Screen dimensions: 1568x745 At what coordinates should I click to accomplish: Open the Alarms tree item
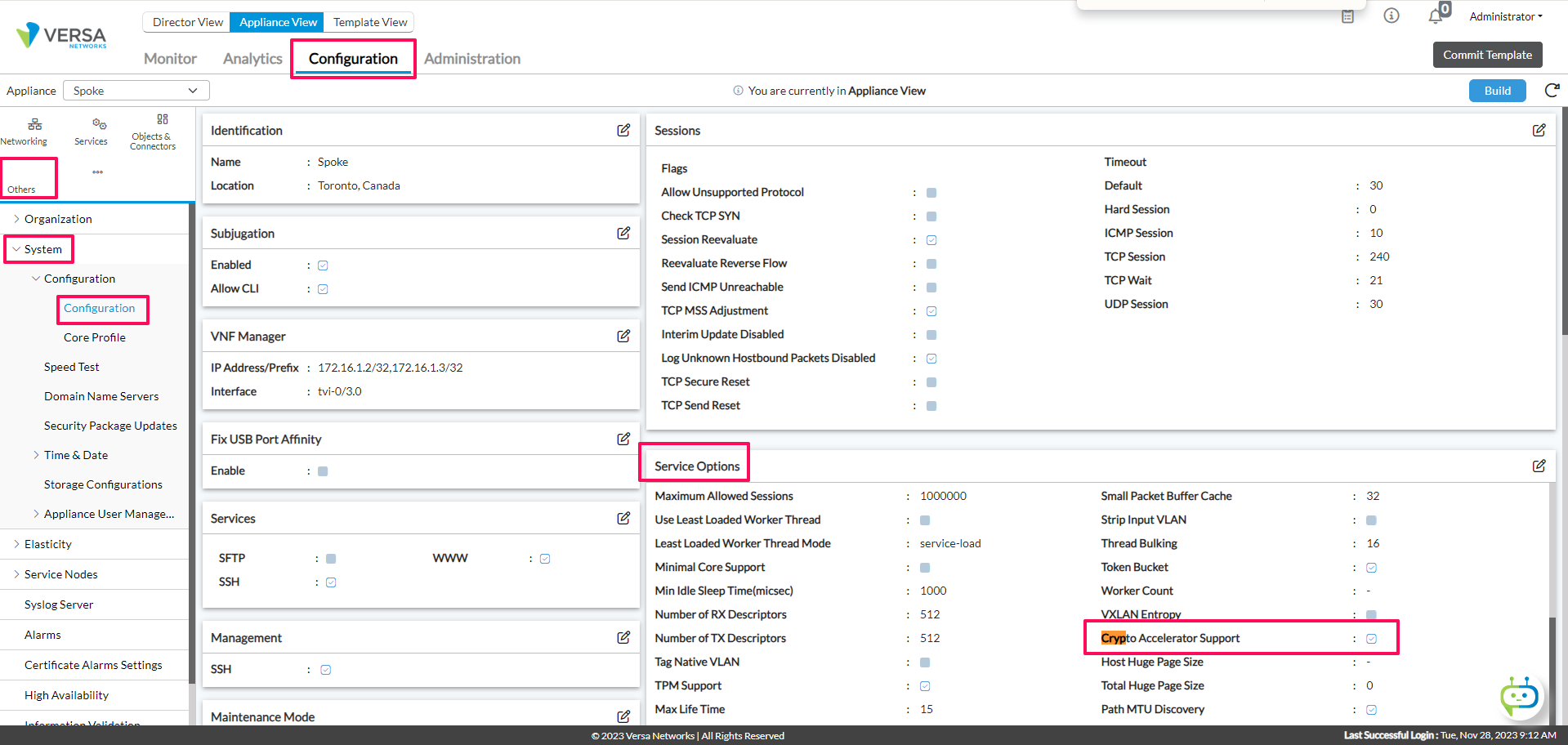coord(42,635)
